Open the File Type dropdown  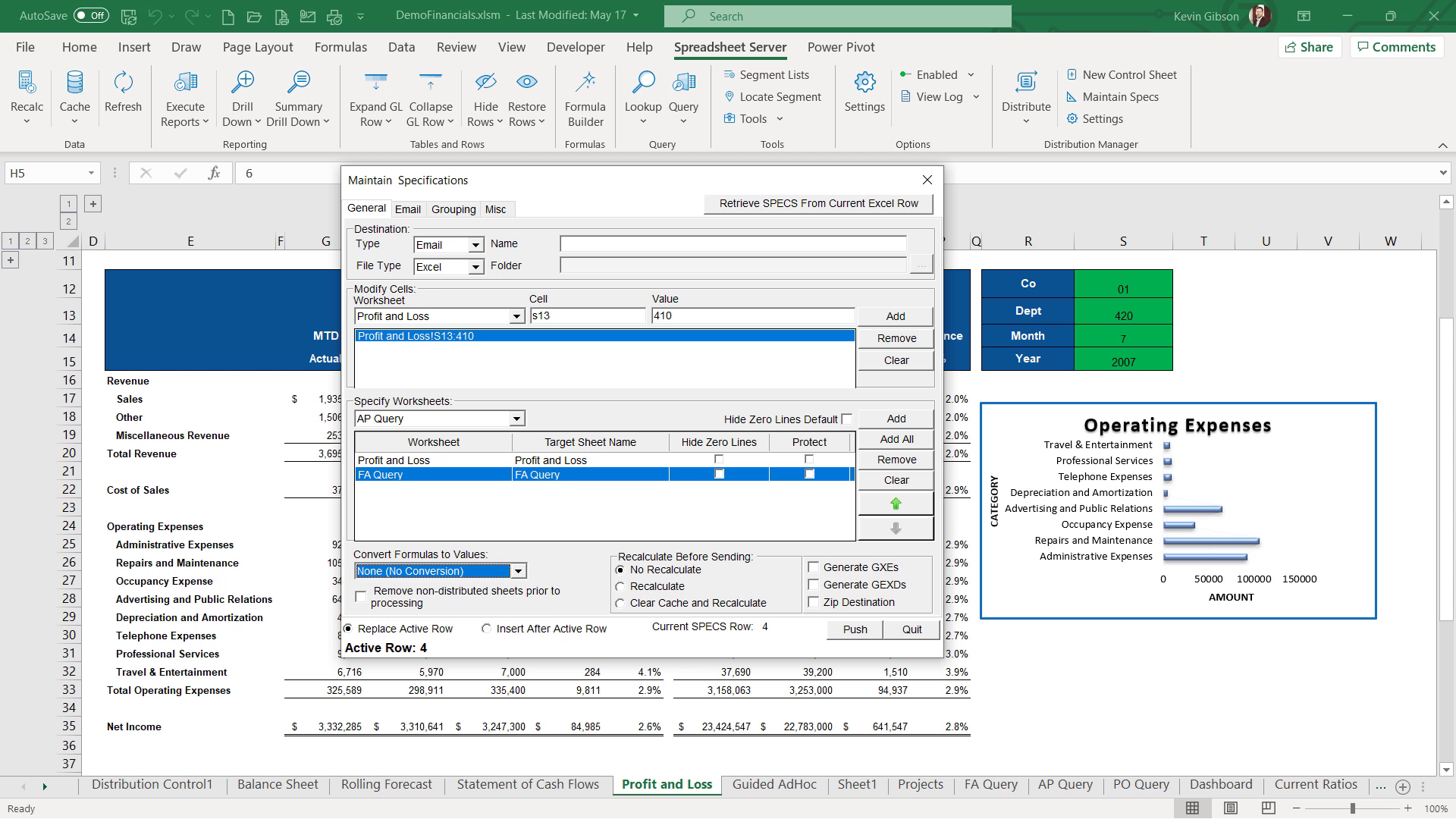coord(475,267)
